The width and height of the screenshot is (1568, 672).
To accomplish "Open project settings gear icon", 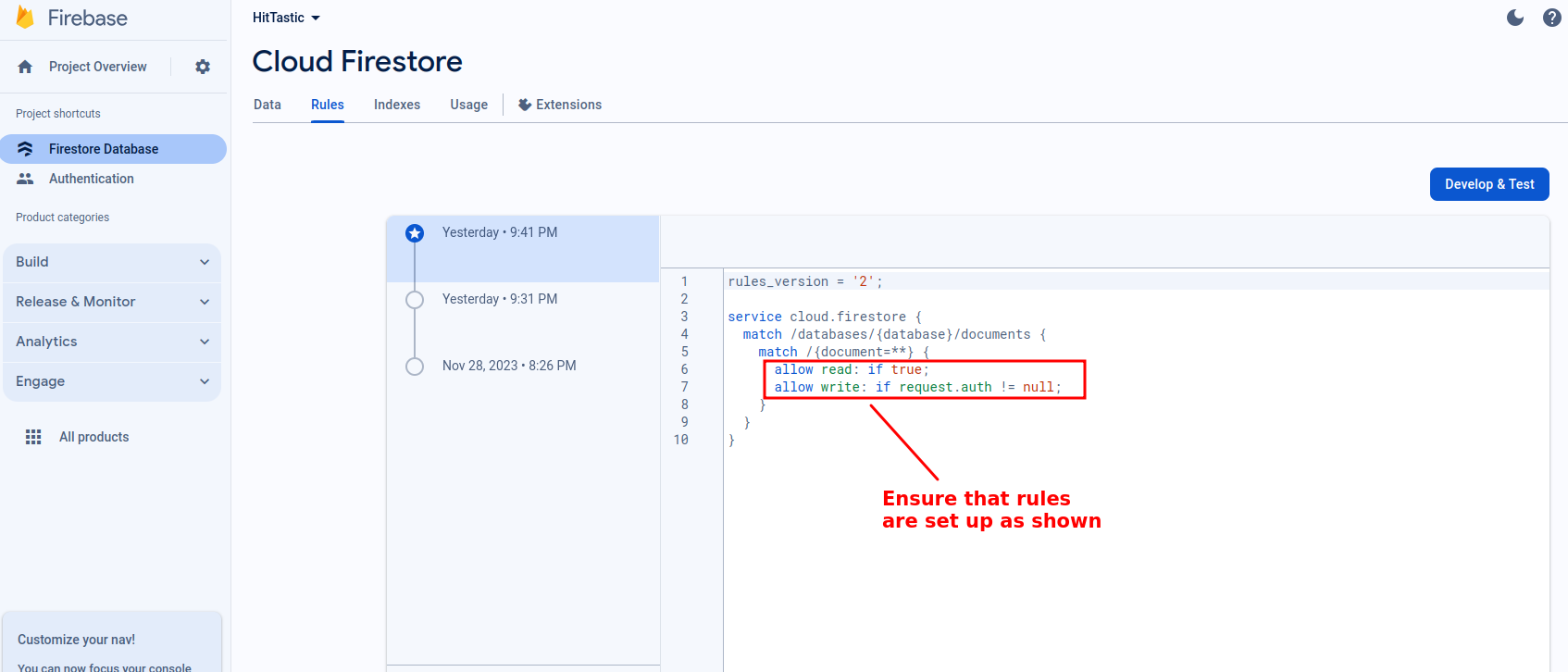I will 203,67.
